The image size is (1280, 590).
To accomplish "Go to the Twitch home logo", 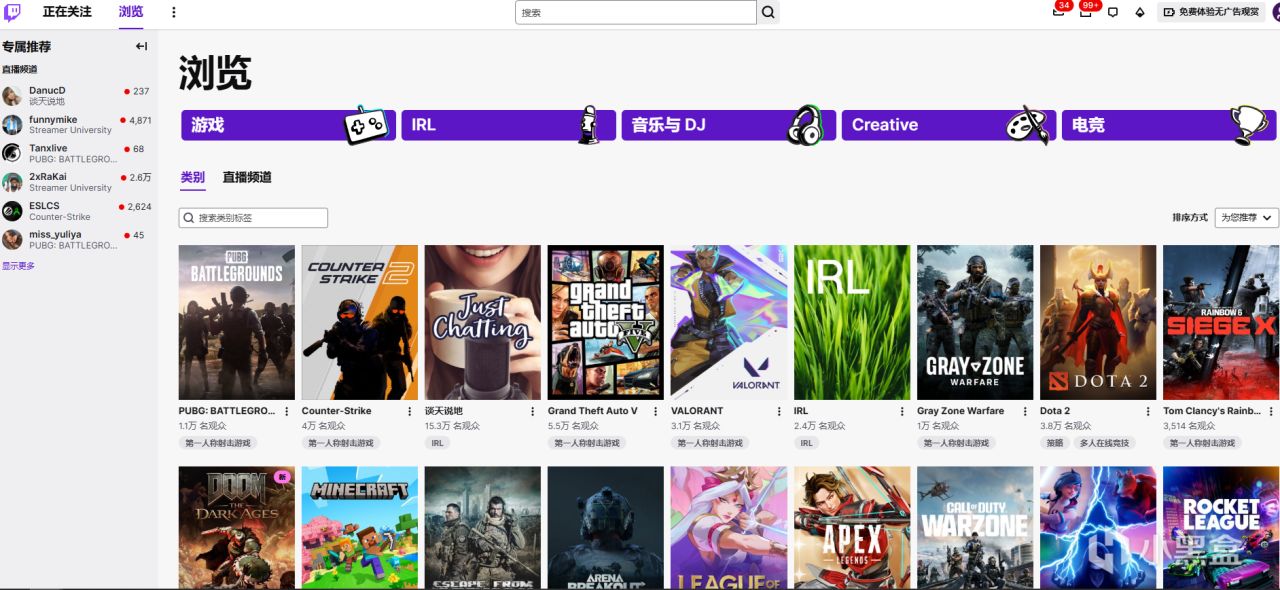I will tap(12, 12).
